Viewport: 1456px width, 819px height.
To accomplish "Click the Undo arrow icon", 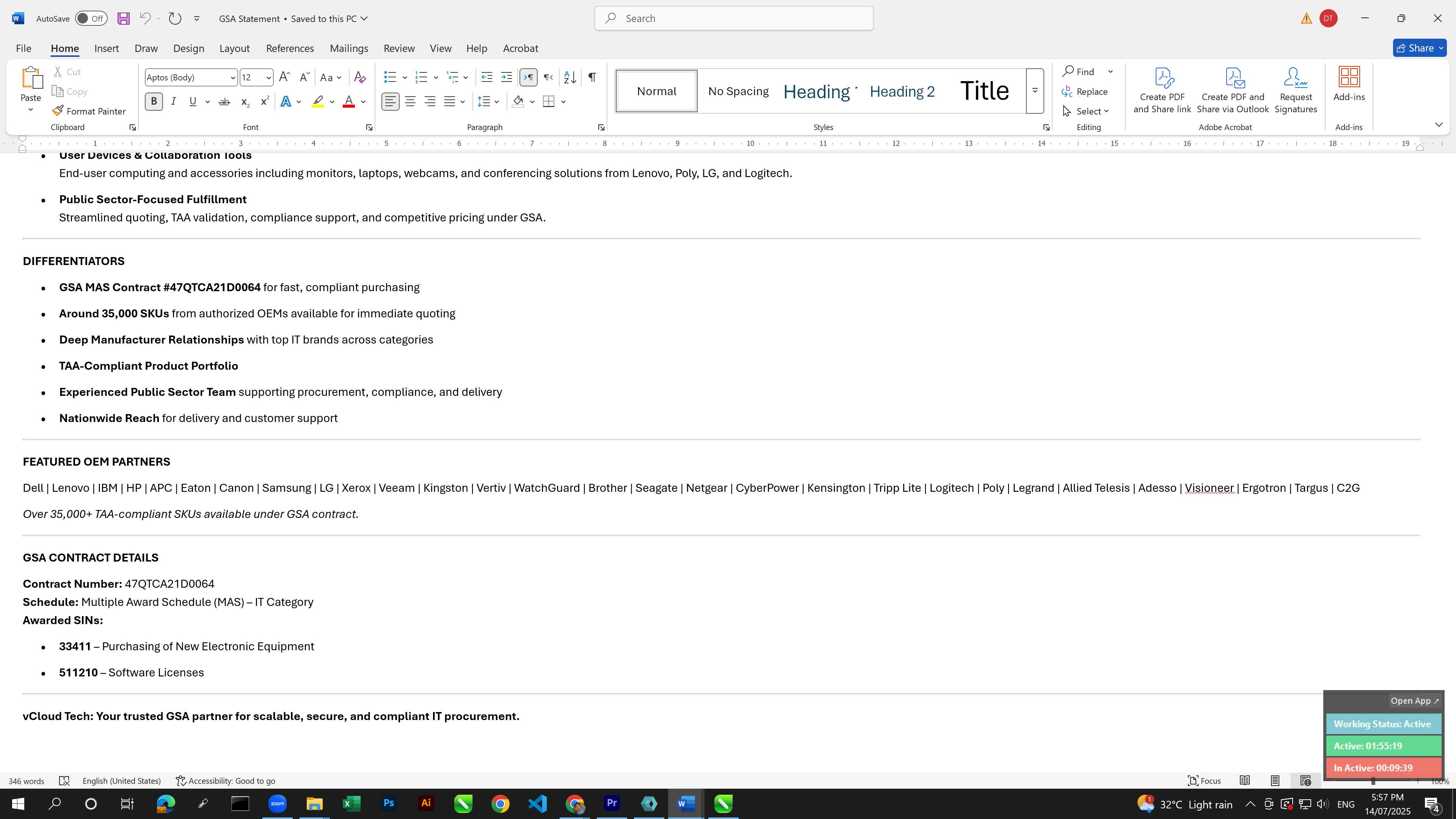I will 145,19.
